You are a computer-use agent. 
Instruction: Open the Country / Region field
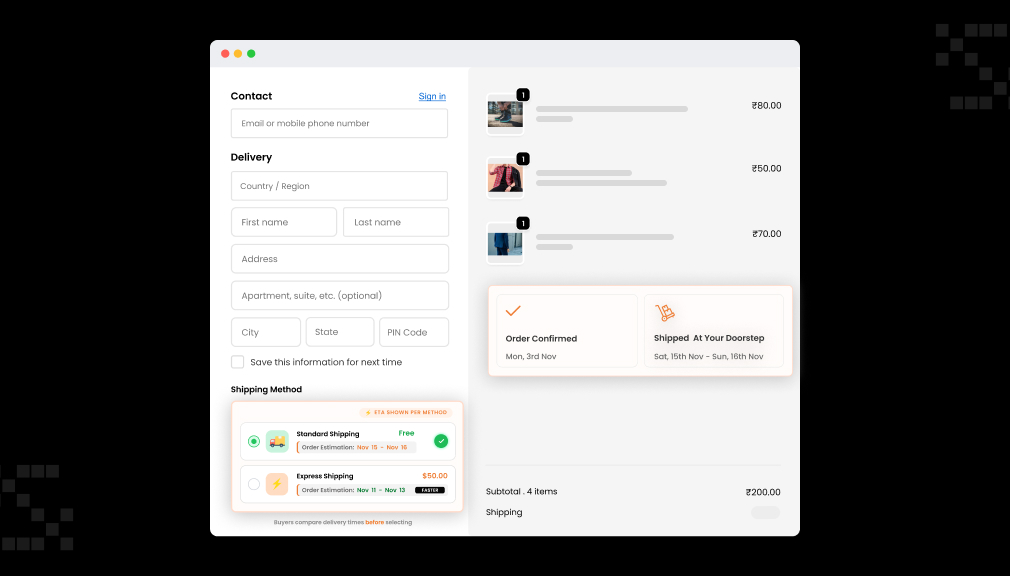(x=339, y=186)
